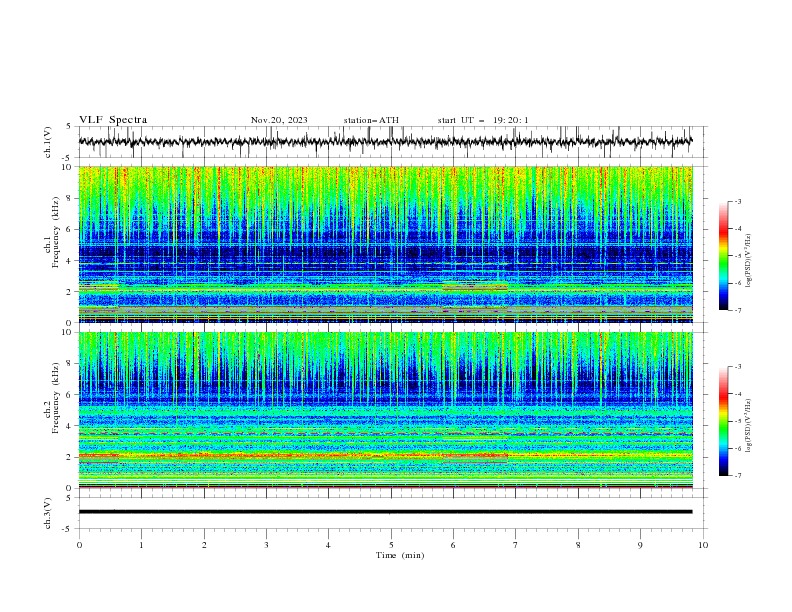Click the time axis tick label "3"
This screenshot has width=792, height=612.
[266, 545]
